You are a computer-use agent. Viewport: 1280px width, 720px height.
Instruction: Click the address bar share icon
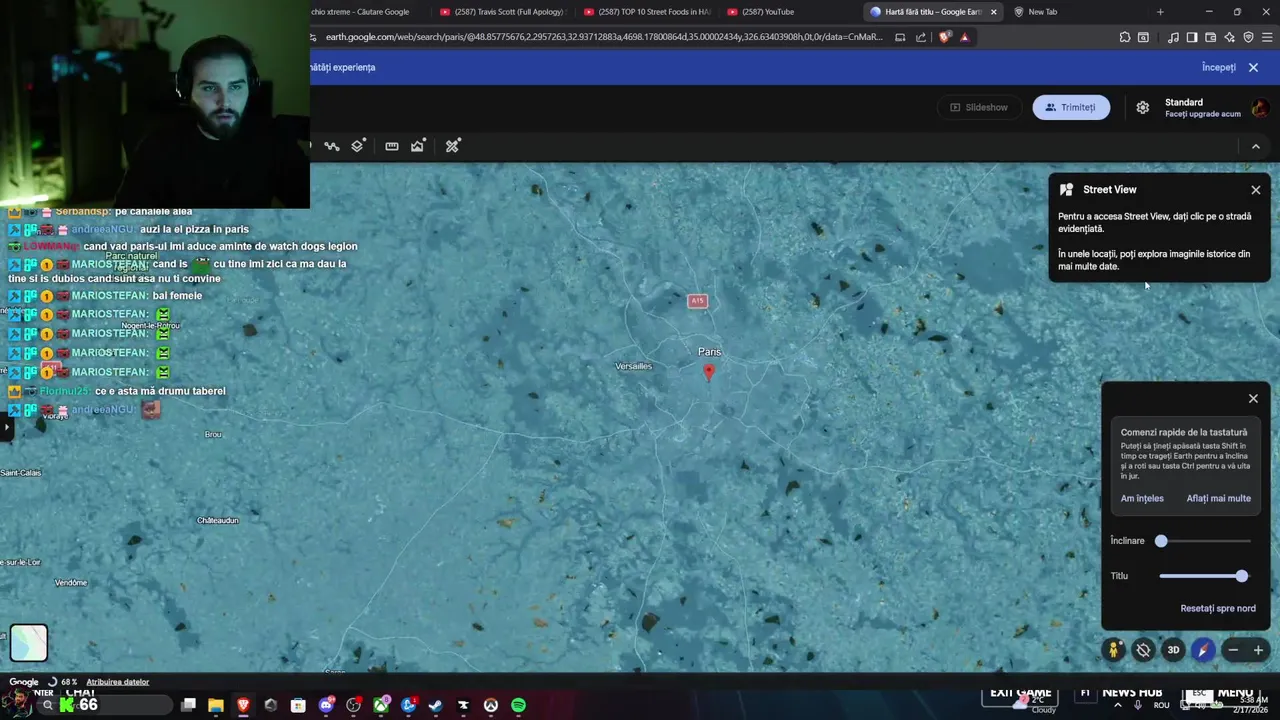[921, 37]
